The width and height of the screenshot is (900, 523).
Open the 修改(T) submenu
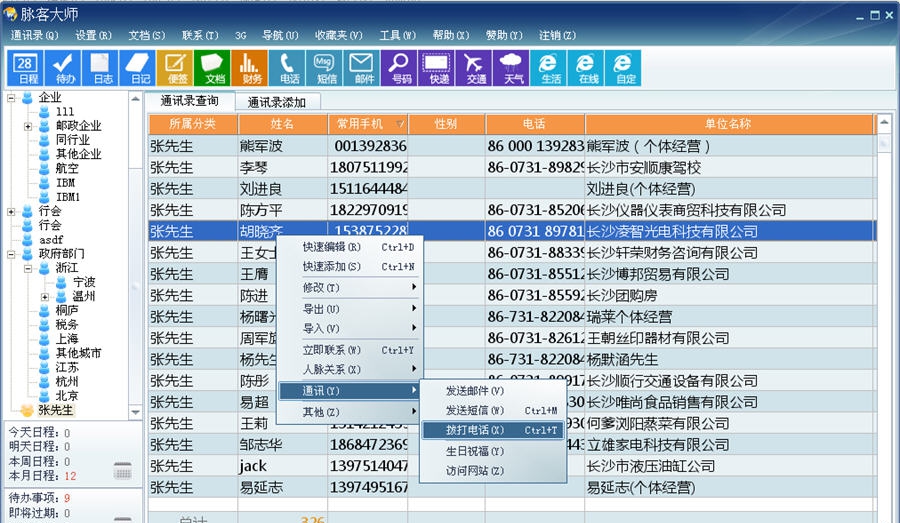350,288
